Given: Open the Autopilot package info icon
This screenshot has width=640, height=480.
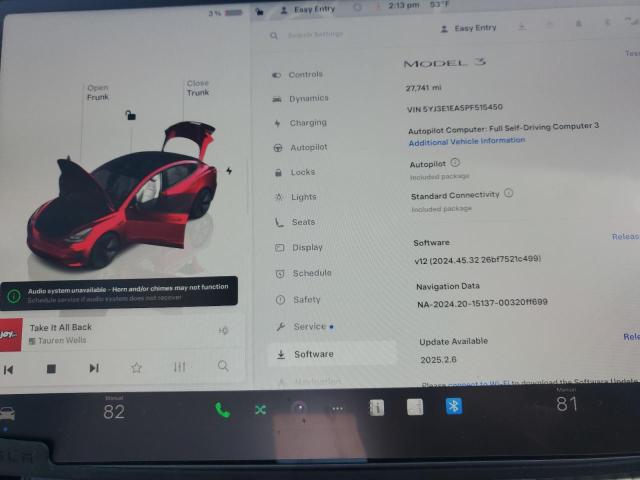Looking at the screenshot, I should point(455,163).
